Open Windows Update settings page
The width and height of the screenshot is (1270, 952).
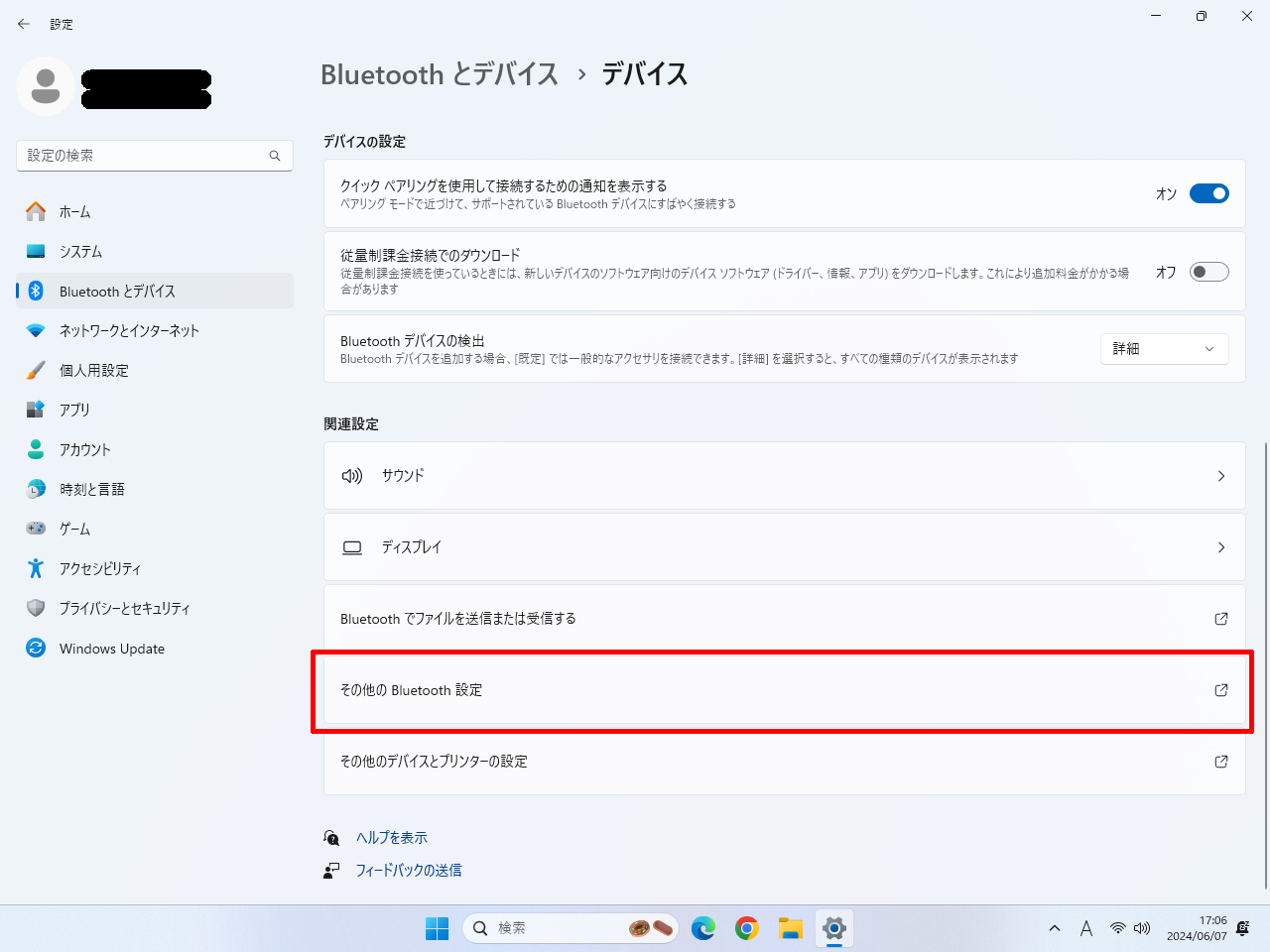click(155, 648)
